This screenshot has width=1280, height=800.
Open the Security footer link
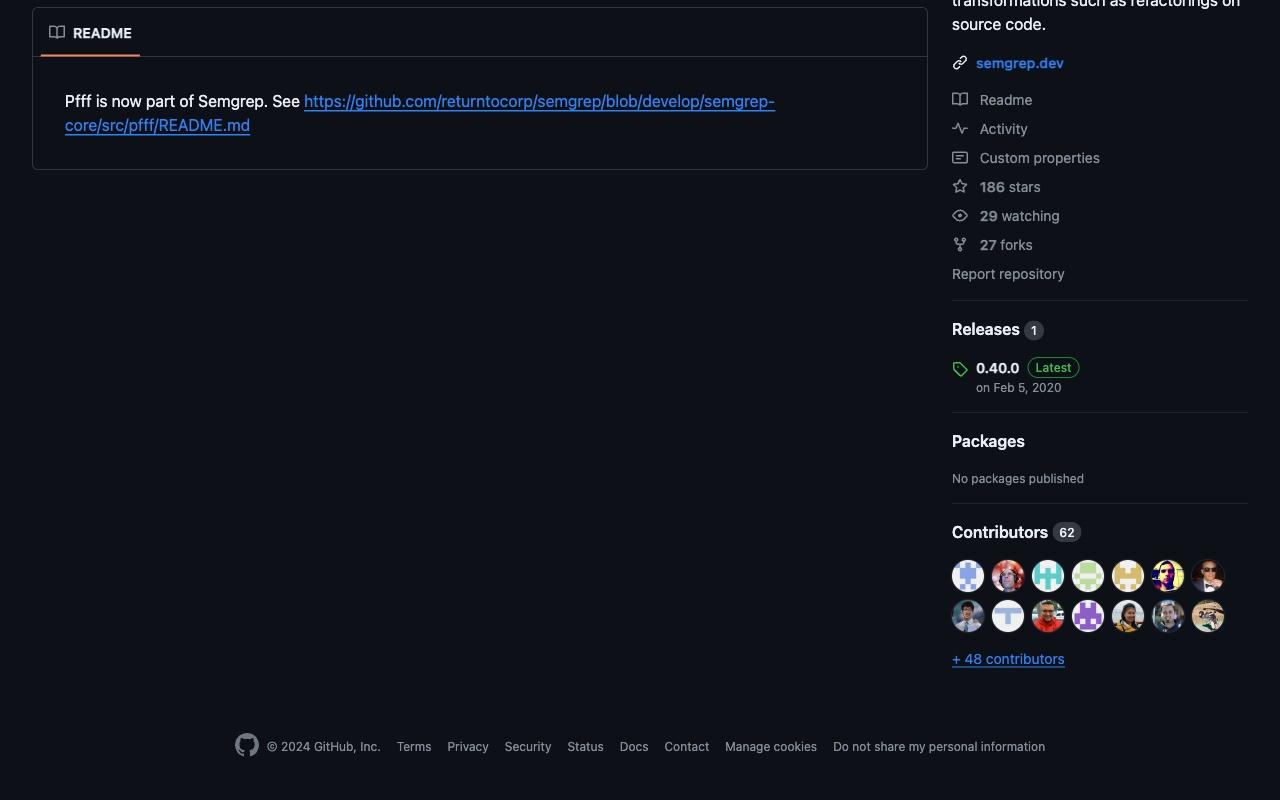click(528, 747)
